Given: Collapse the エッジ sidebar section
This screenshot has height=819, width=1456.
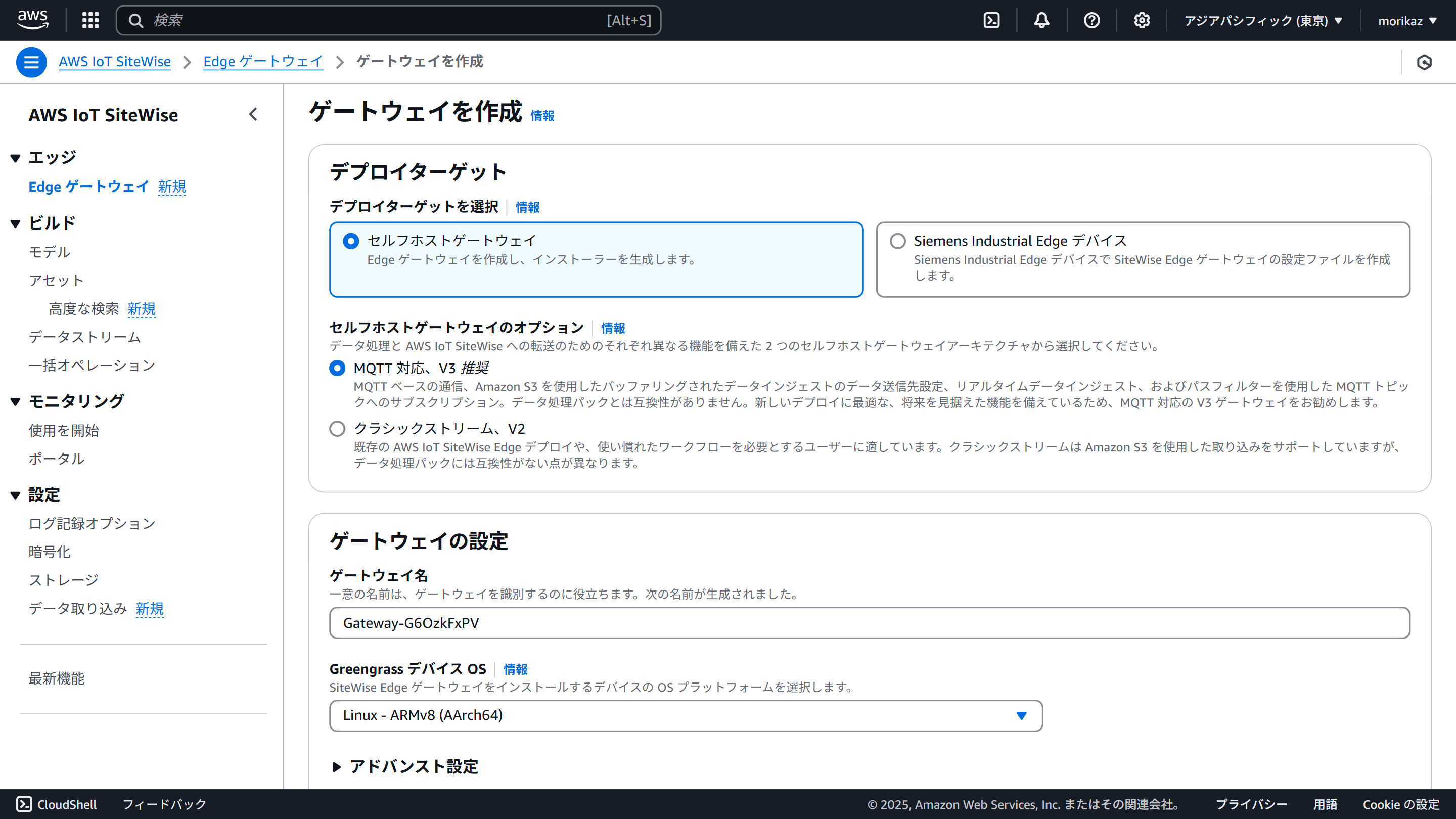Looking at the screenshot, I should (15, 158).
